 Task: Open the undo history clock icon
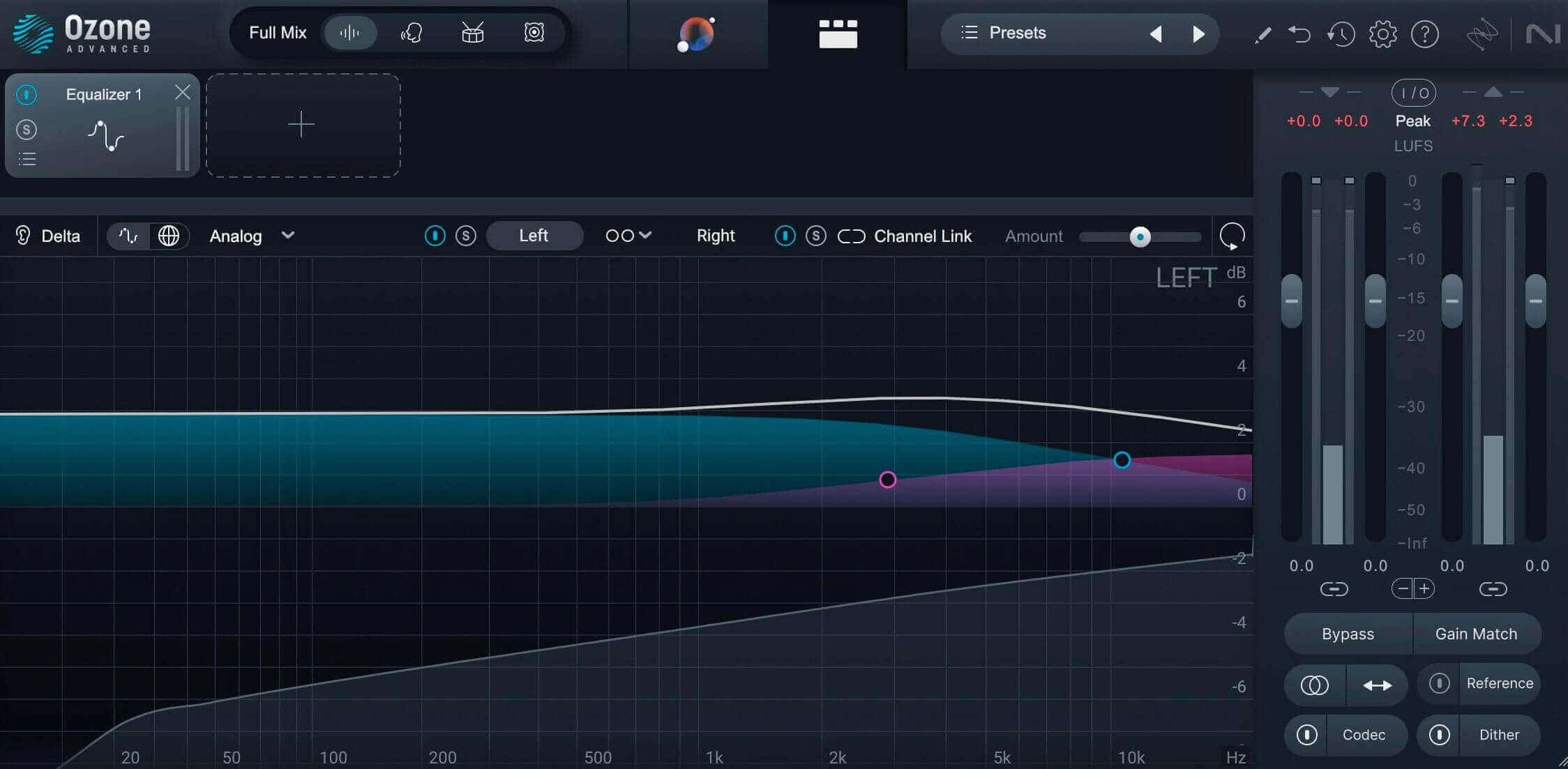tap(1341, 33)
